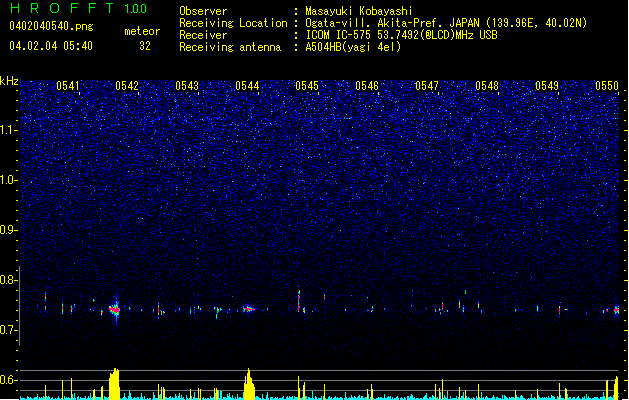Click the "Receiver" field label
The width and height of the screenshot is (629, 400).
click(203, 35)
